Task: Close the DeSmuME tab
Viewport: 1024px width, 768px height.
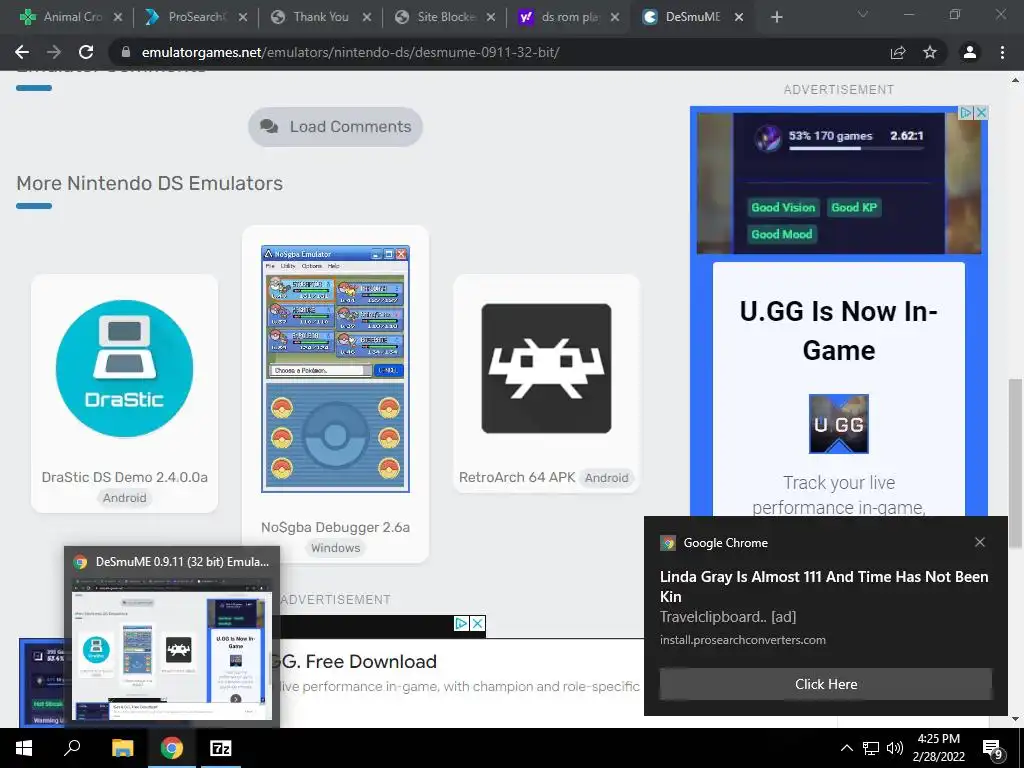Action: [x=739, y=18]
